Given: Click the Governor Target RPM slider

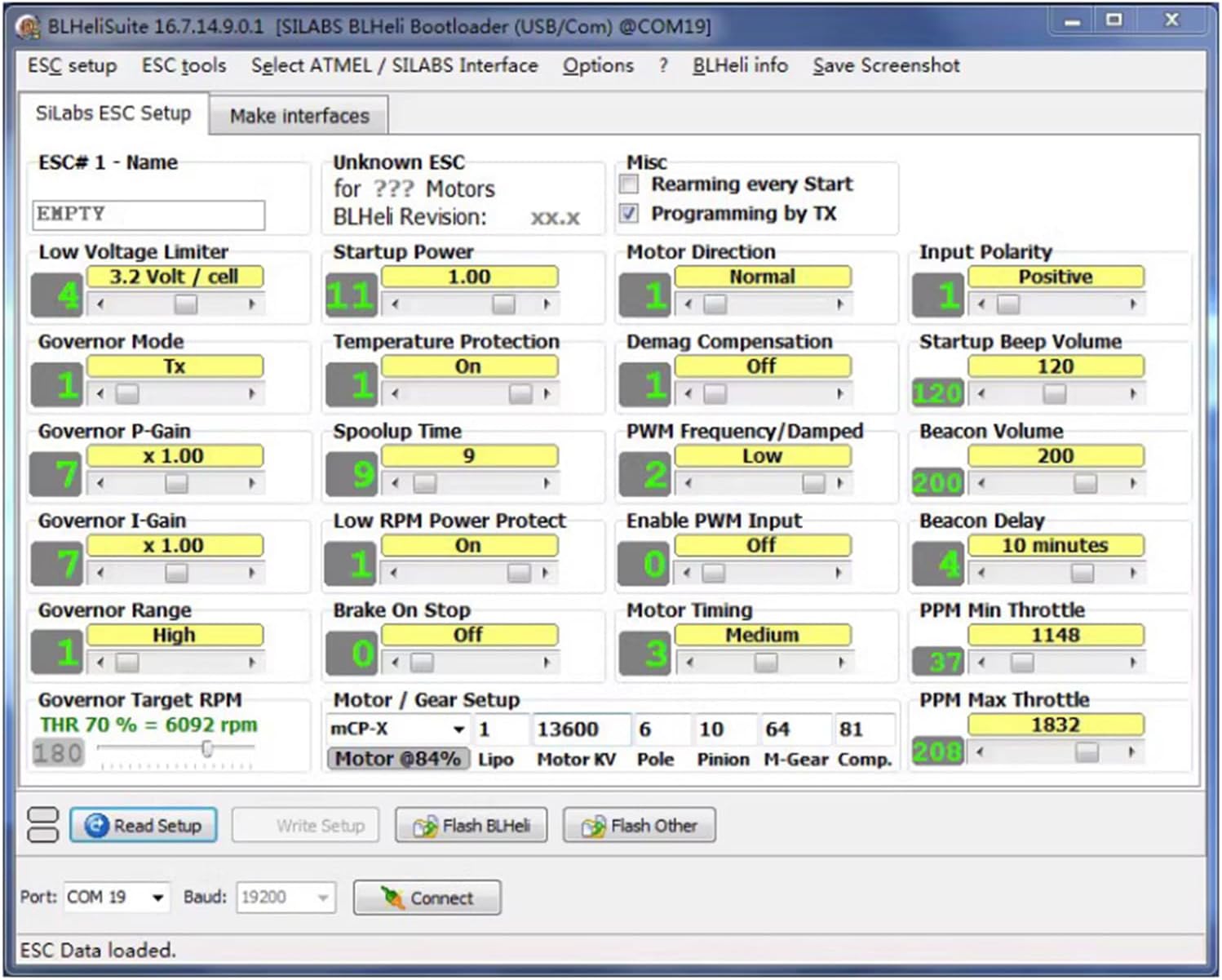Looking at the screenshot, I should coord(207,749).
